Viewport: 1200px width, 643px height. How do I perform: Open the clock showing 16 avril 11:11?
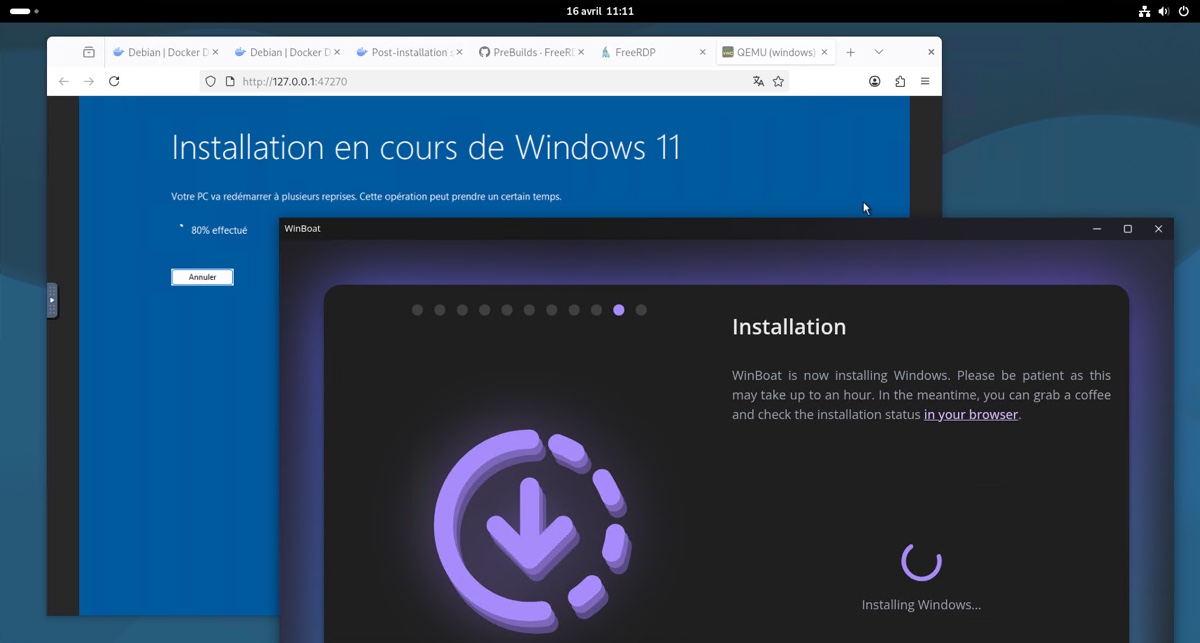click(x=600, y=11)
